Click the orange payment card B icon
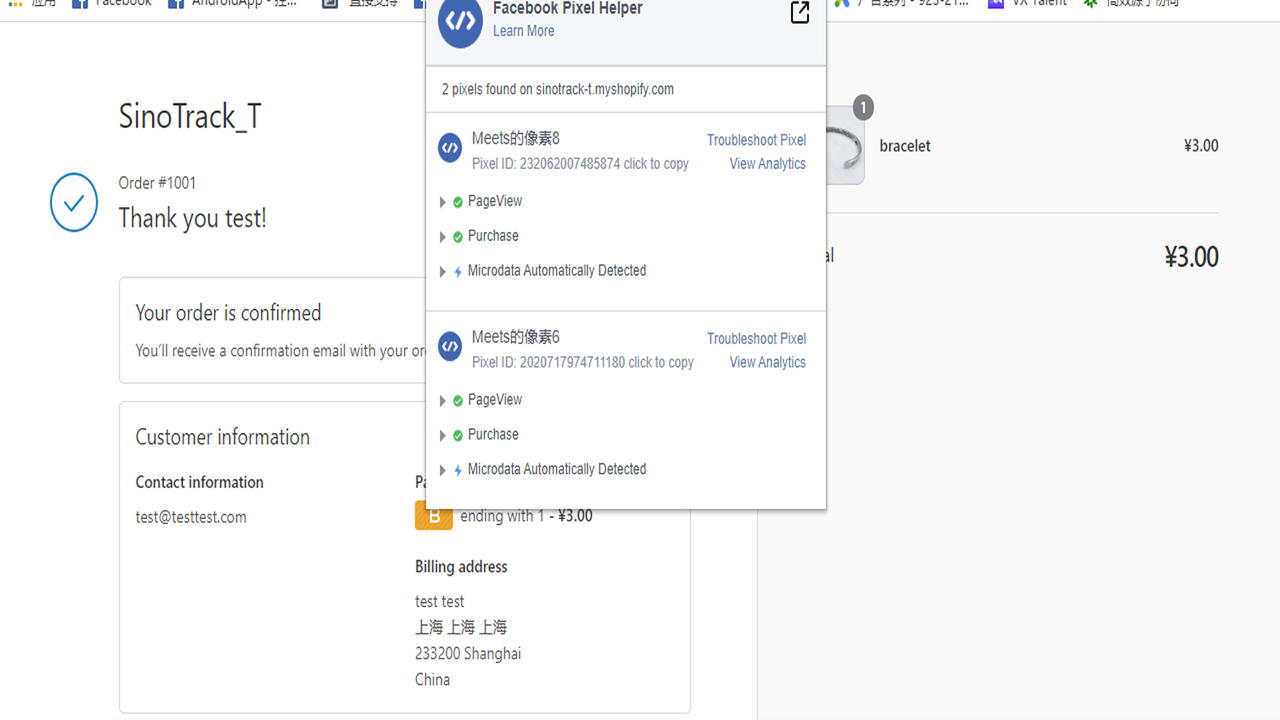 [x=434, y=516]
